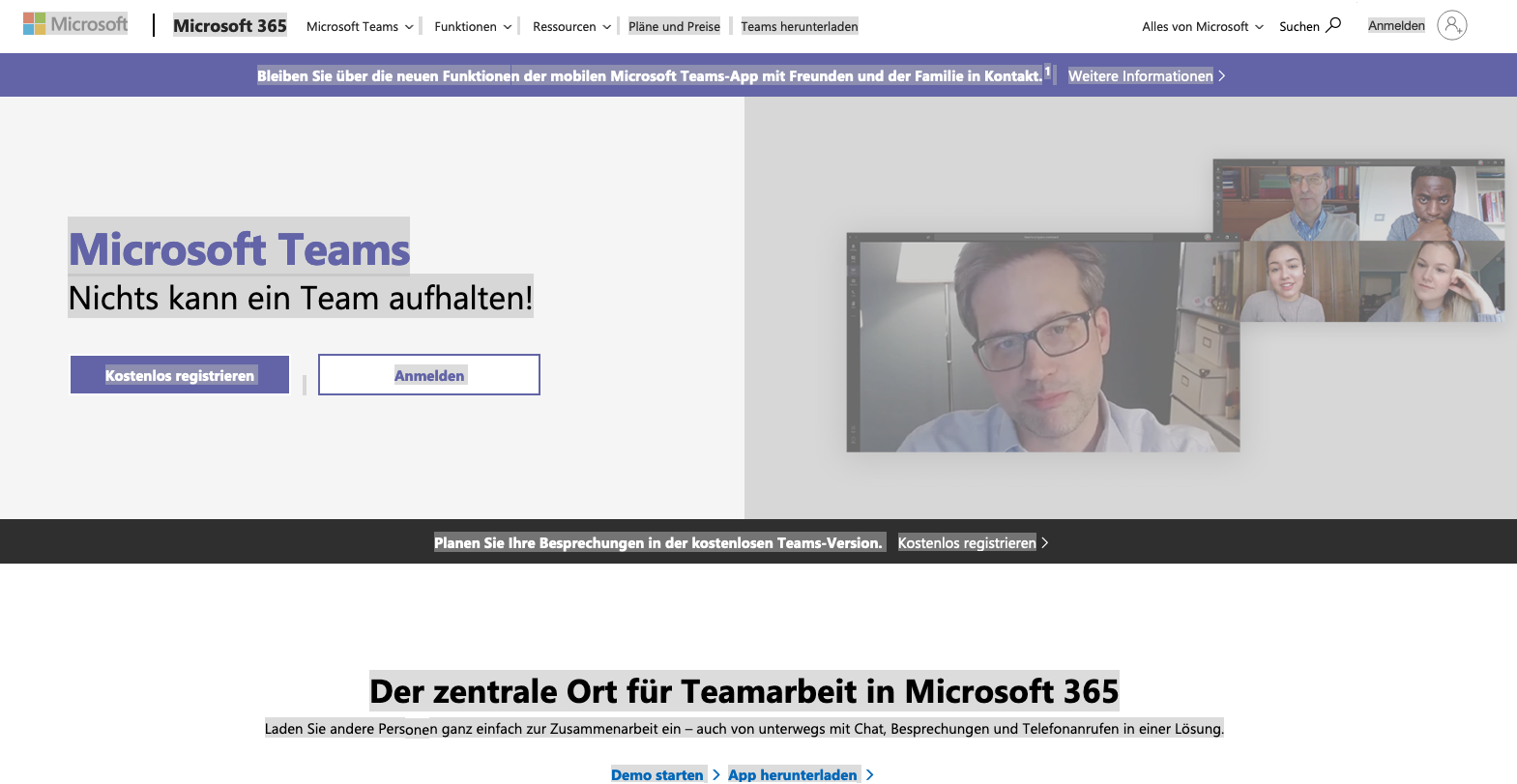Open the Weitere Informationen link
1517x784 pixels.
[1140, 76]
